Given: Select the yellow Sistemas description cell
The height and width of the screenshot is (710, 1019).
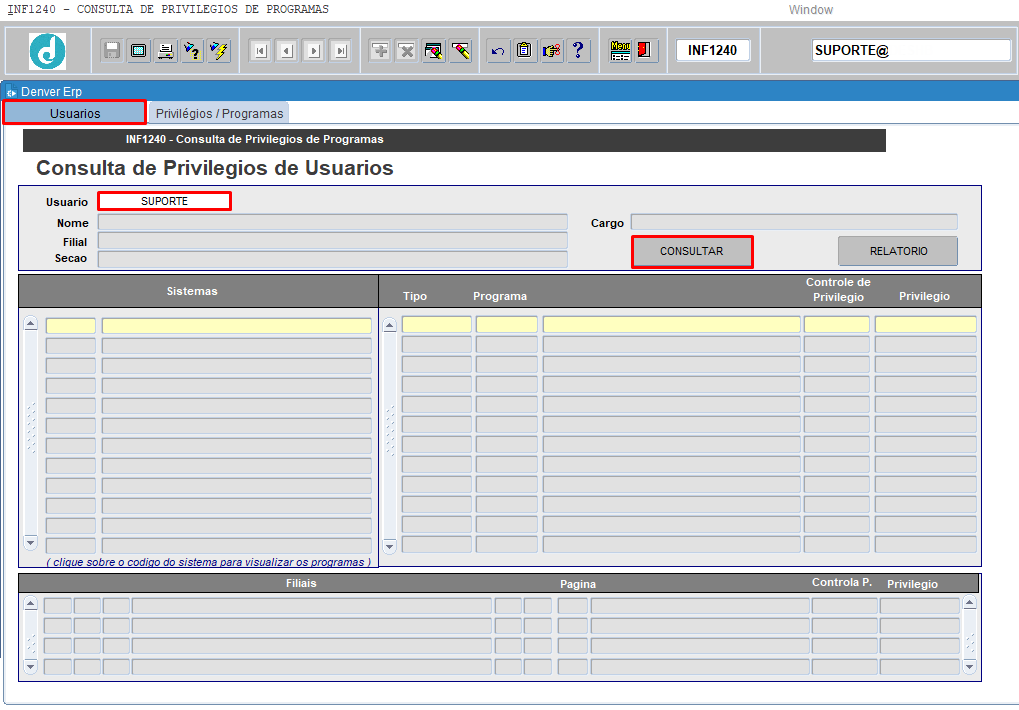Looking at the screenshot, I should 237,326.
